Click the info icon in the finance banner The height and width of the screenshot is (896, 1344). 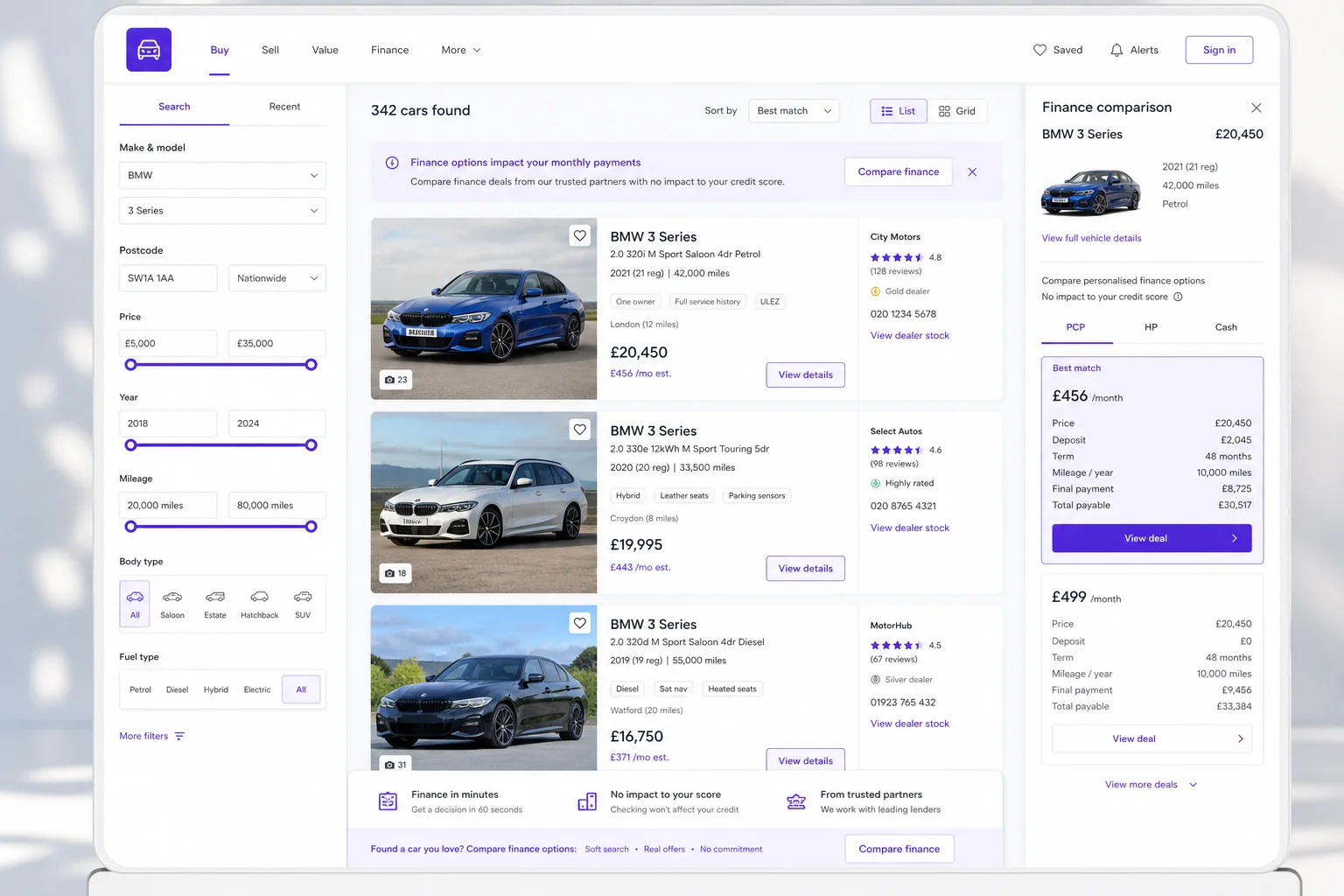click(x=392, y=163)
